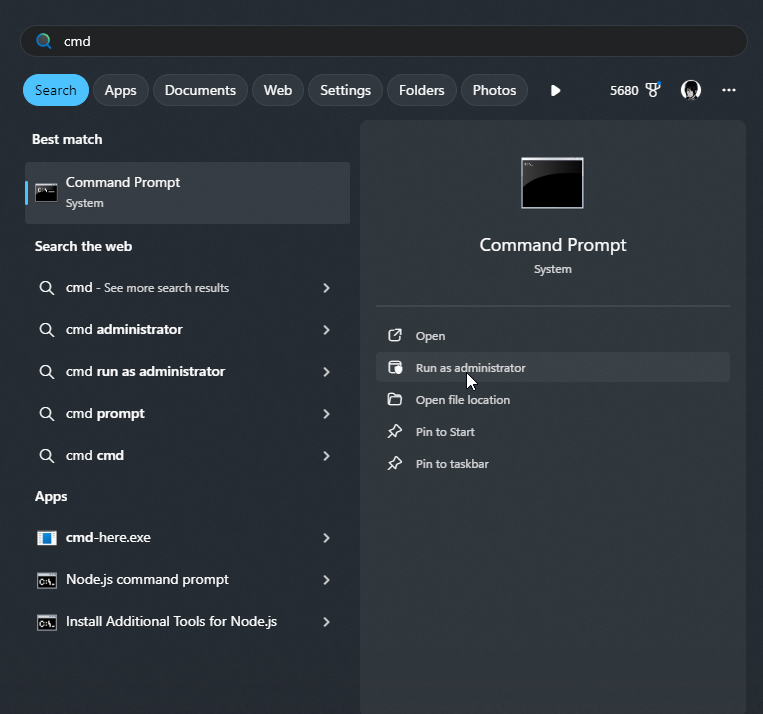Expand the cmd prompt chevron

[x=327, y=414]
